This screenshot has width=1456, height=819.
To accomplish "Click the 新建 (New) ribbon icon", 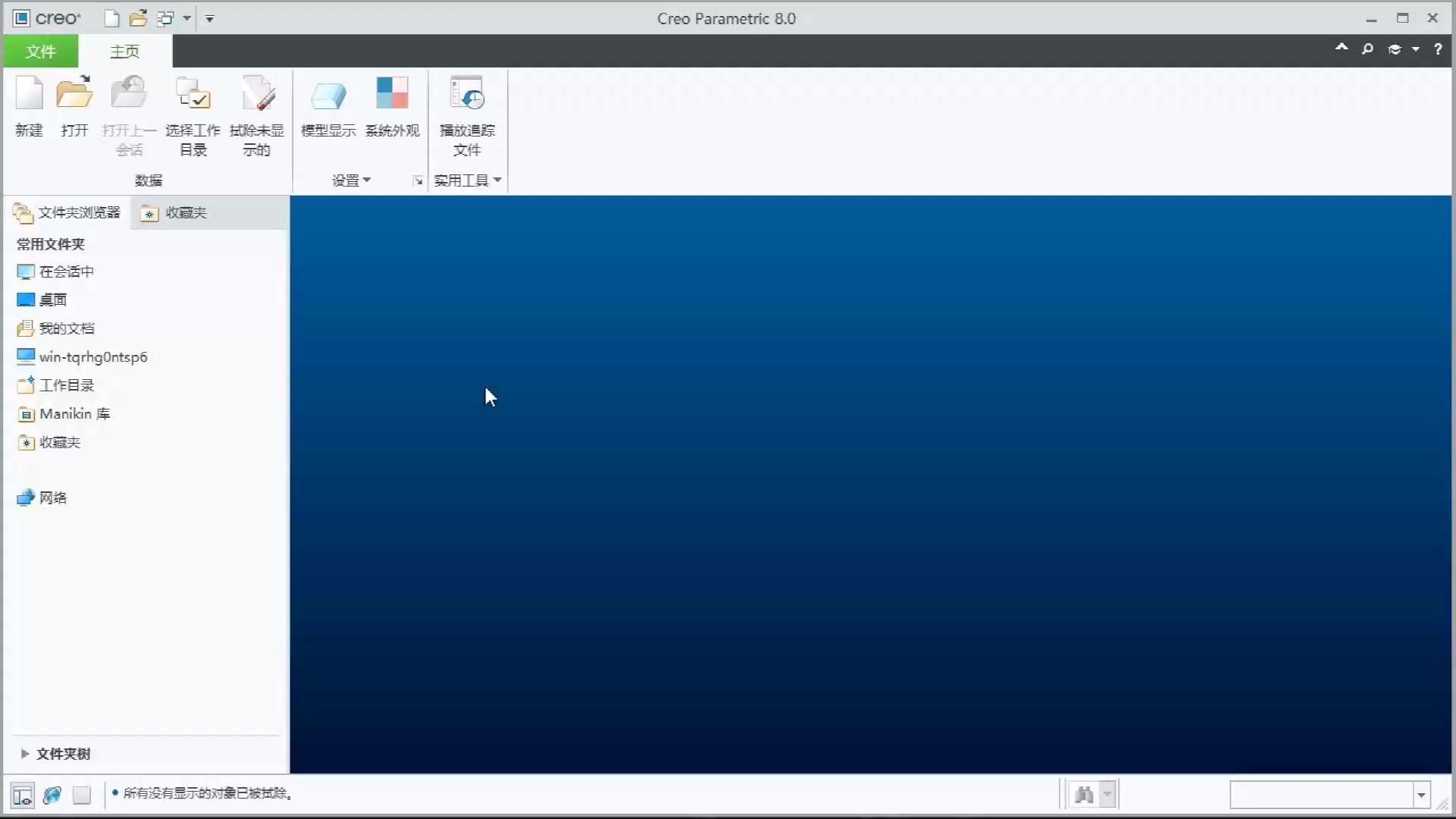I will click(x=30, y=106).
